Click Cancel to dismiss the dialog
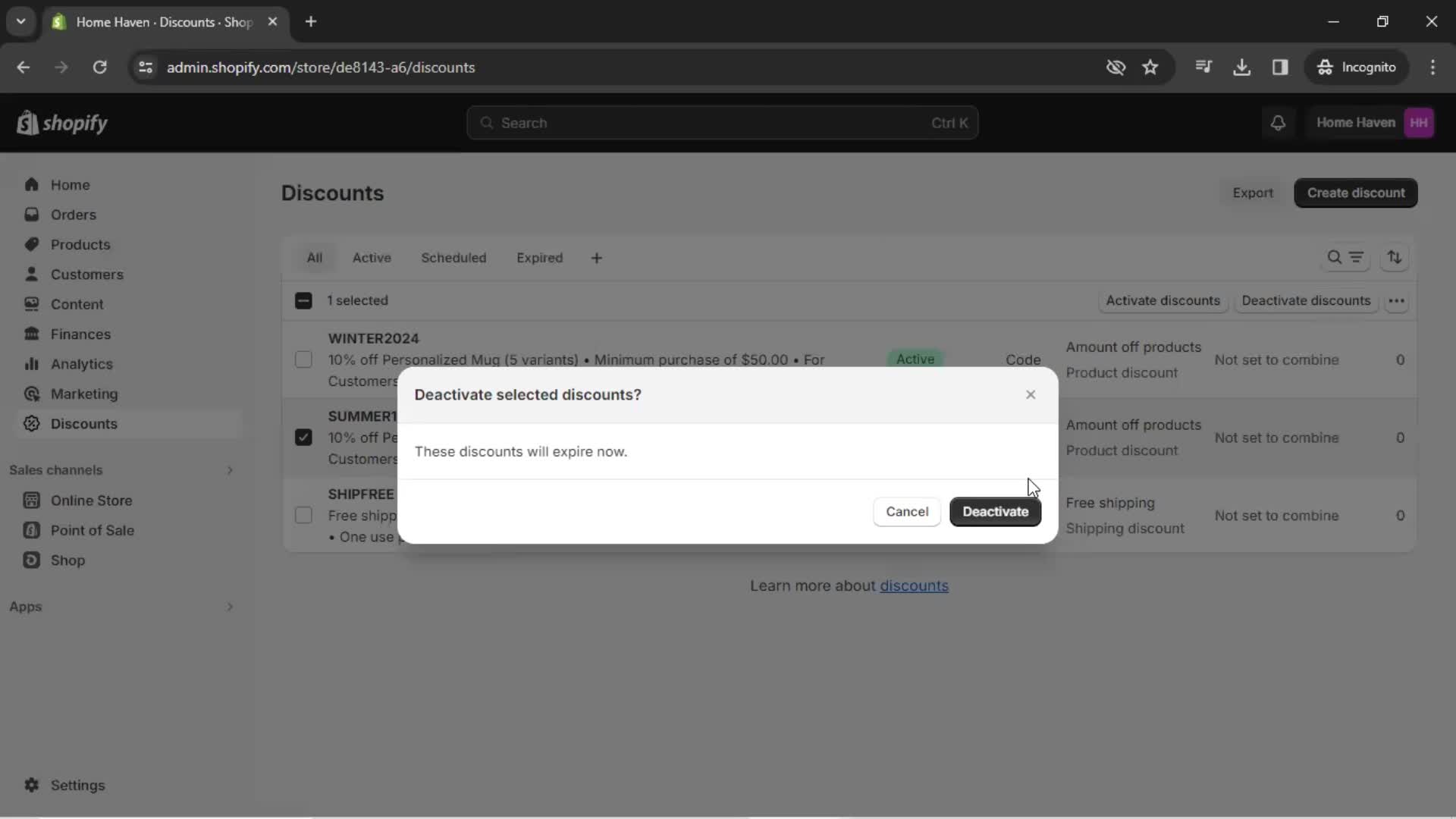Screen dimensions: 1456x819 pyautogui.click(x=906, y=511)
